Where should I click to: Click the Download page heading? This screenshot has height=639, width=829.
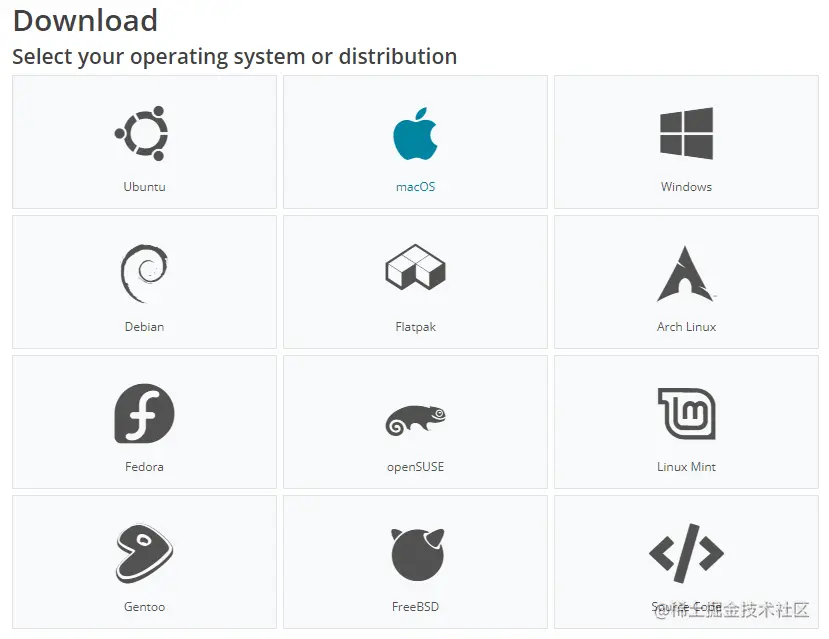click(x=85, y=21)
